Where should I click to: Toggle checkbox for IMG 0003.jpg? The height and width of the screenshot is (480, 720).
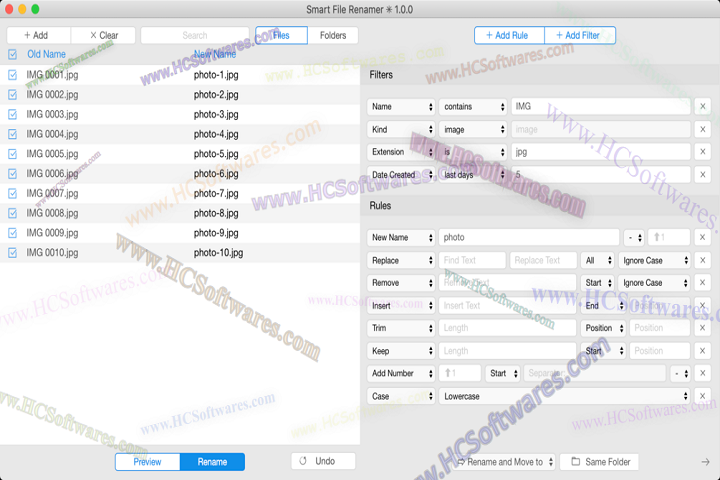pos(12,114)
